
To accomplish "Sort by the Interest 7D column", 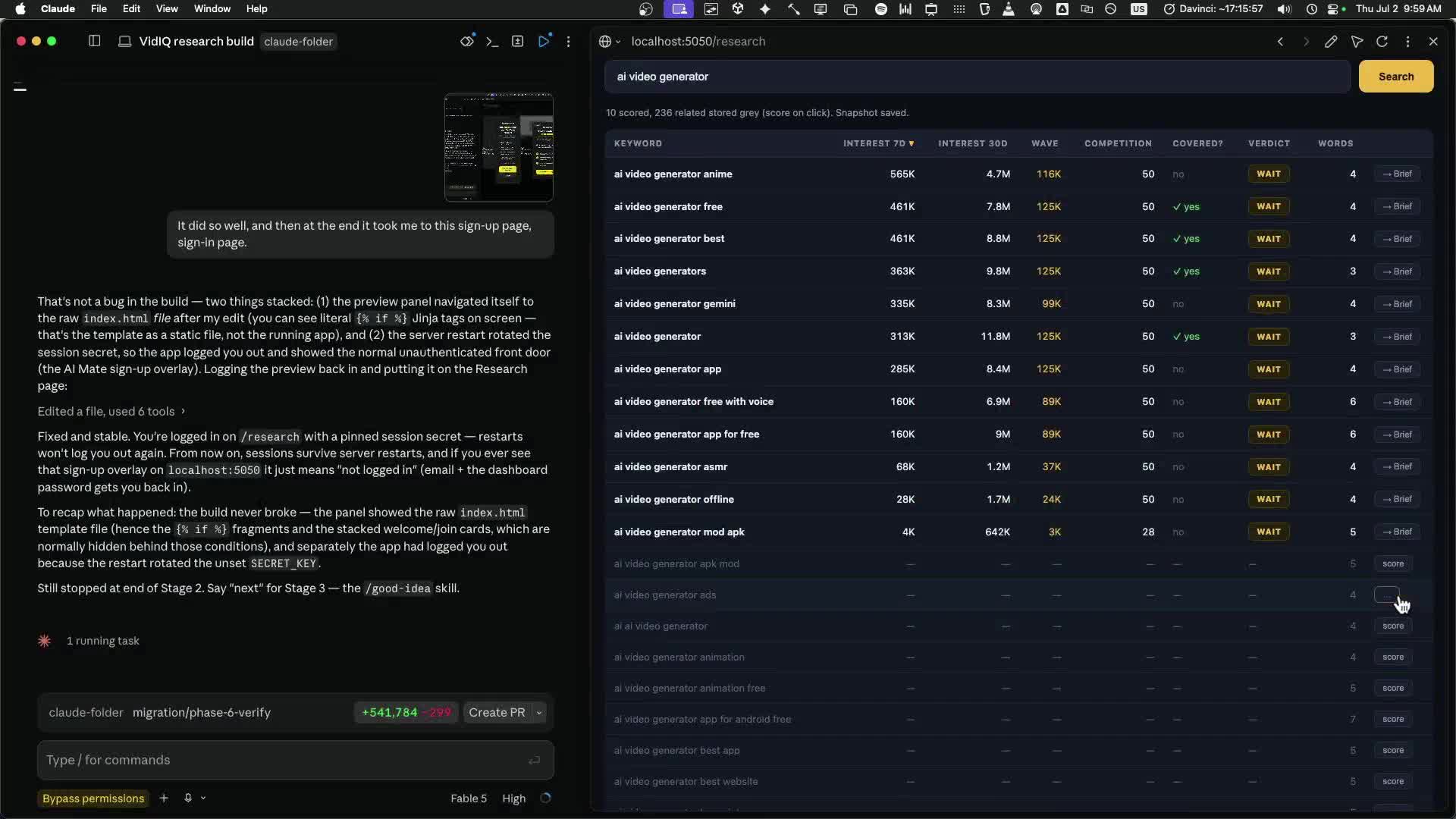I will pyautogui.click(x=878, y=143).
